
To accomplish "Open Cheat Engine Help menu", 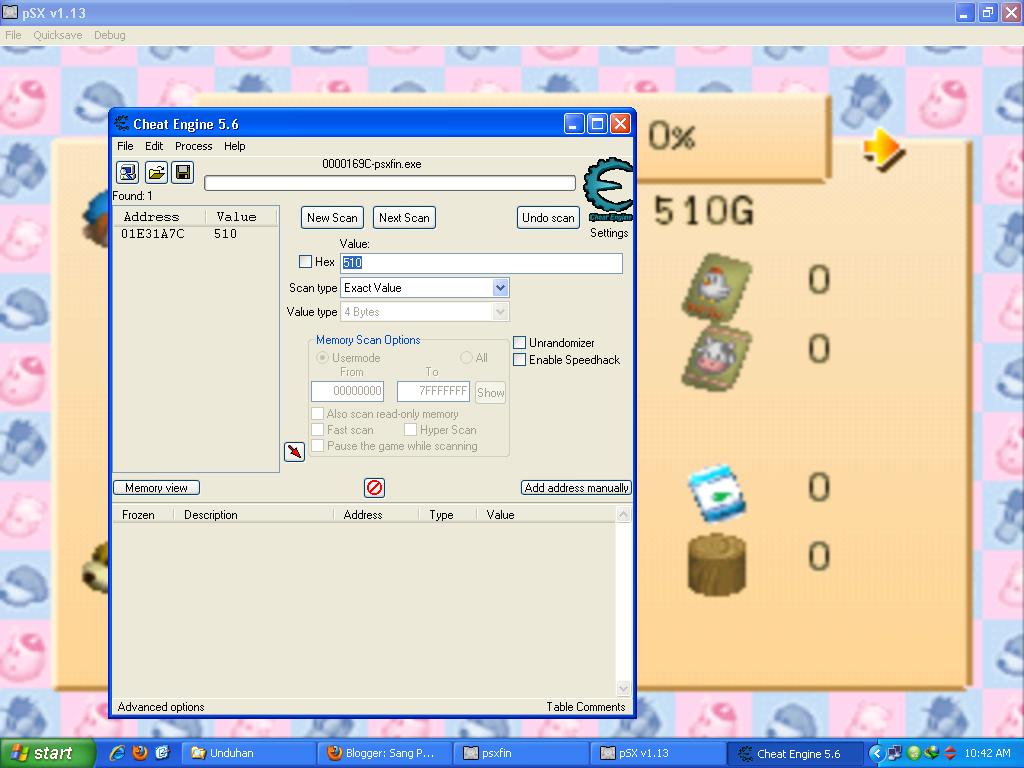I will pyautogui.click(x=234, y=146).
